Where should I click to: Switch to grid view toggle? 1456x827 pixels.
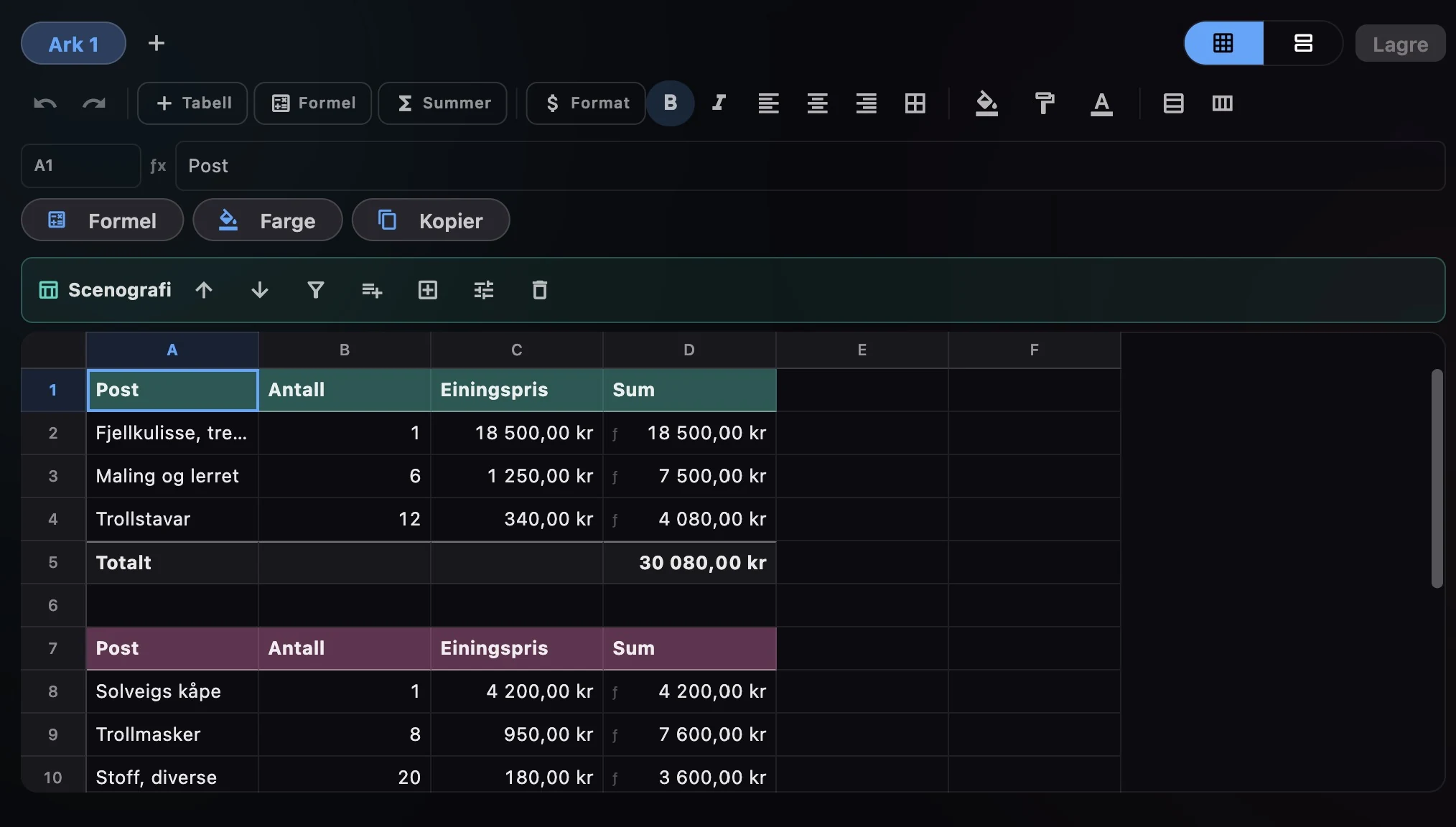(x=1223, y=43)
